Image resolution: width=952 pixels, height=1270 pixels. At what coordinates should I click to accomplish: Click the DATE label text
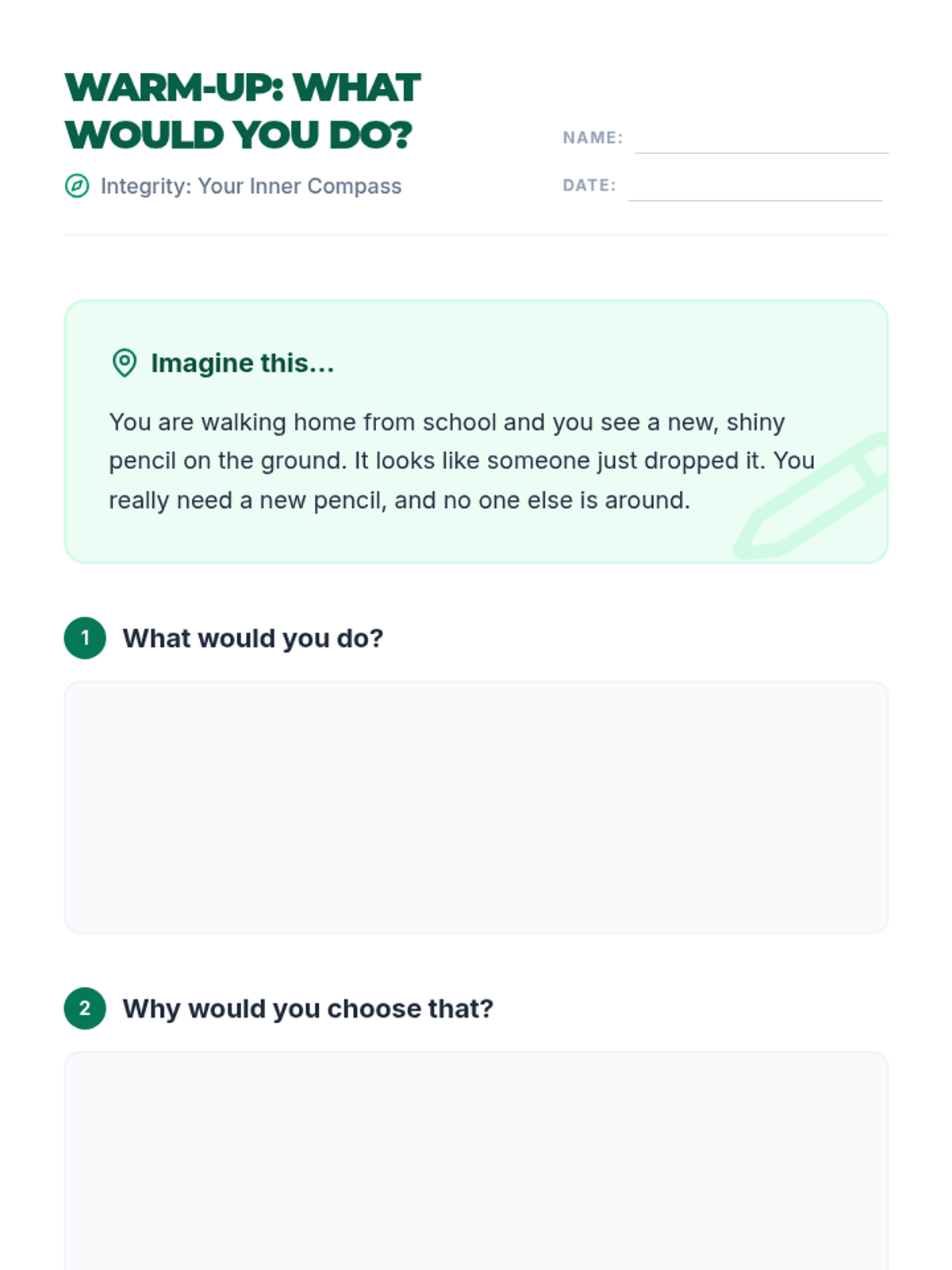coord(589,185)
